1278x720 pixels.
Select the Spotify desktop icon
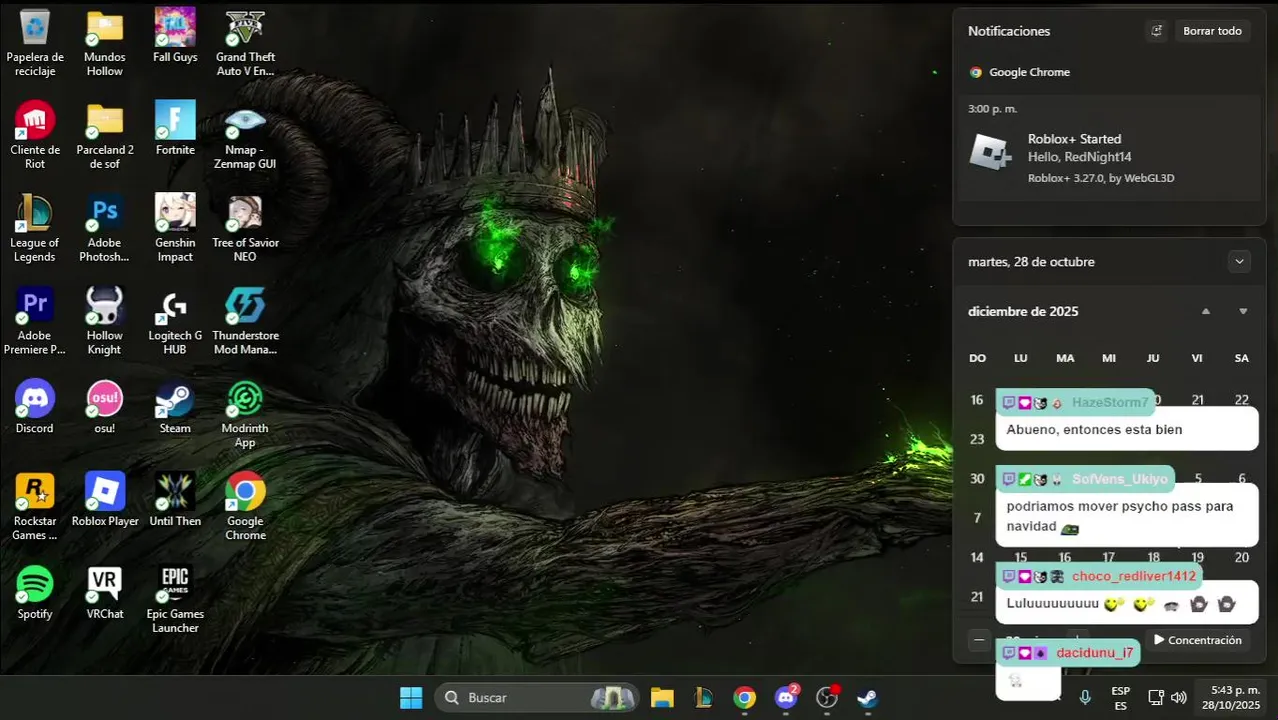click(x=35, y=593)
